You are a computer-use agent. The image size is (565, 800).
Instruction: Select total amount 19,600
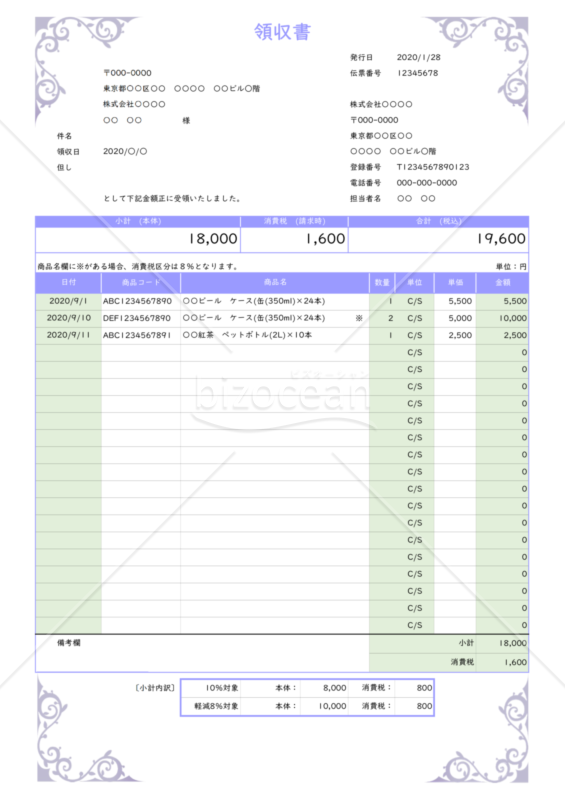pos(501,239)
